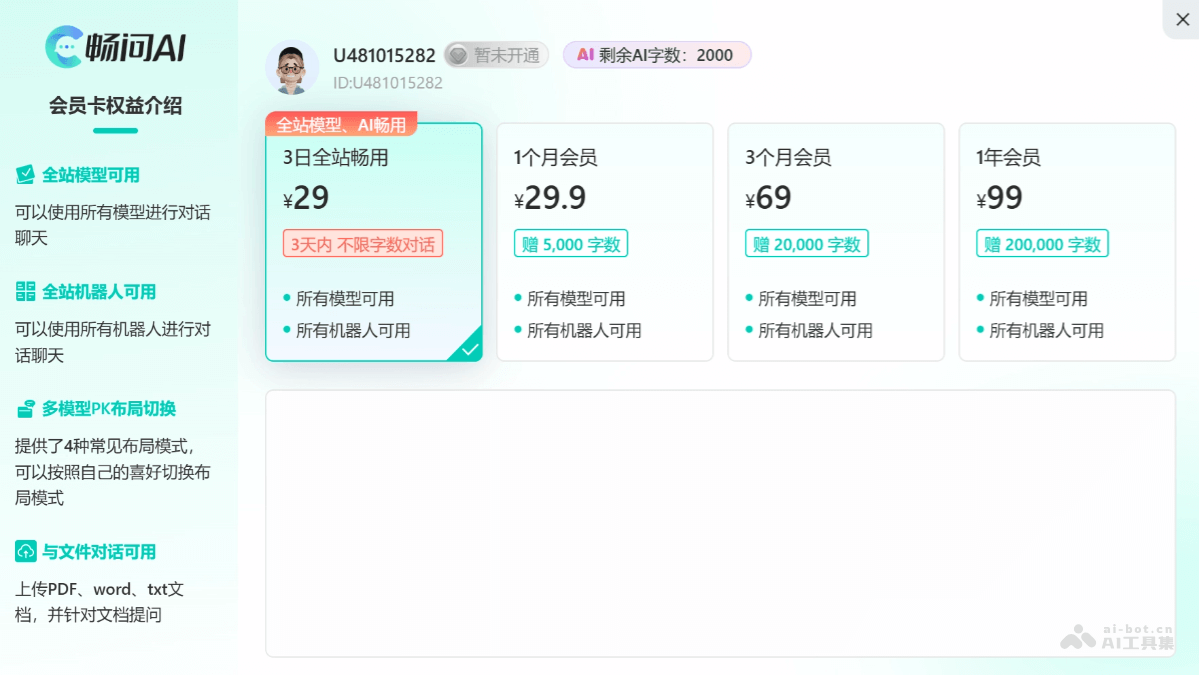Select the 1个月会员 plan card

604,240
